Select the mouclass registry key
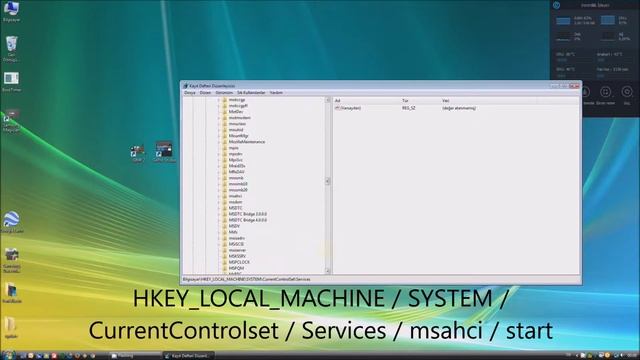The image size is (640, 360). [x=237, y=124]
